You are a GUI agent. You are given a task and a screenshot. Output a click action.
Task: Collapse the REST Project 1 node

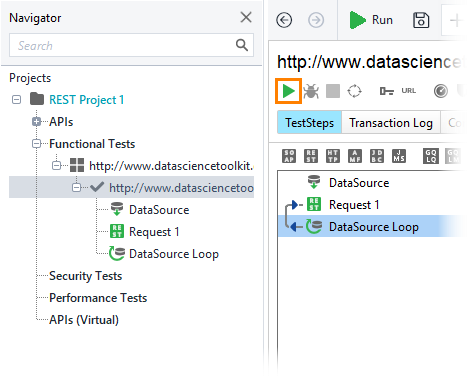click(16, 99)
